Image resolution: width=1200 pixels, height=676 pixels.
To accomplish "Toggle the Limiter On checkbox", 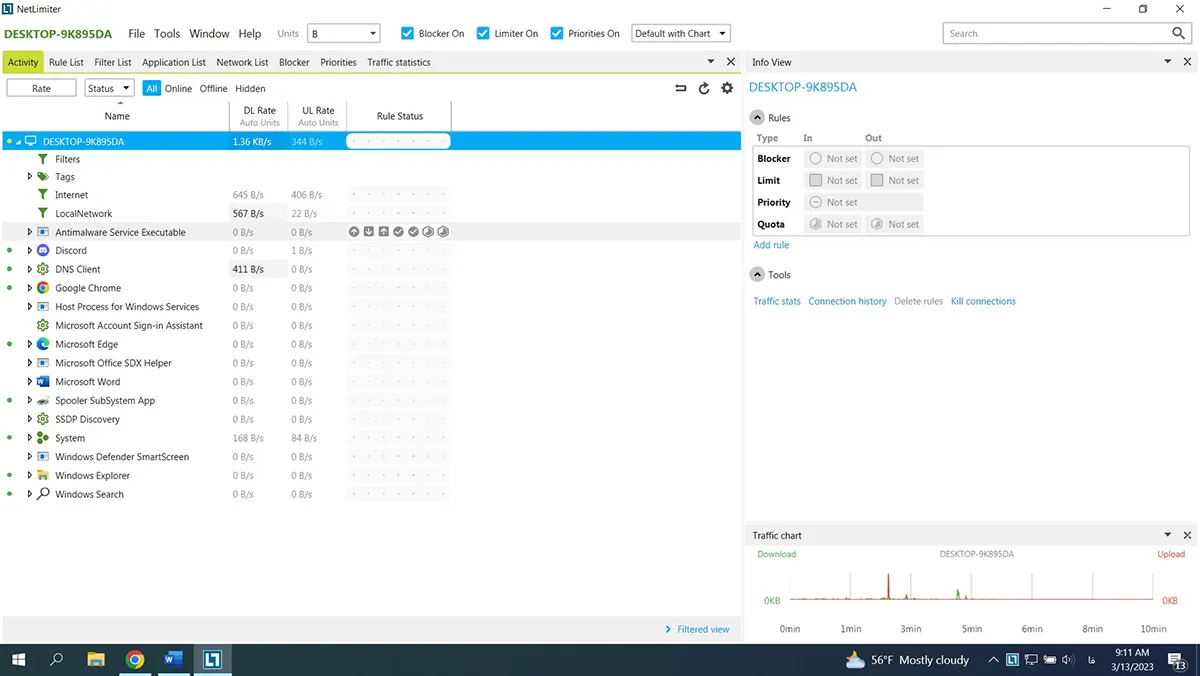I will tap(483, 33).
